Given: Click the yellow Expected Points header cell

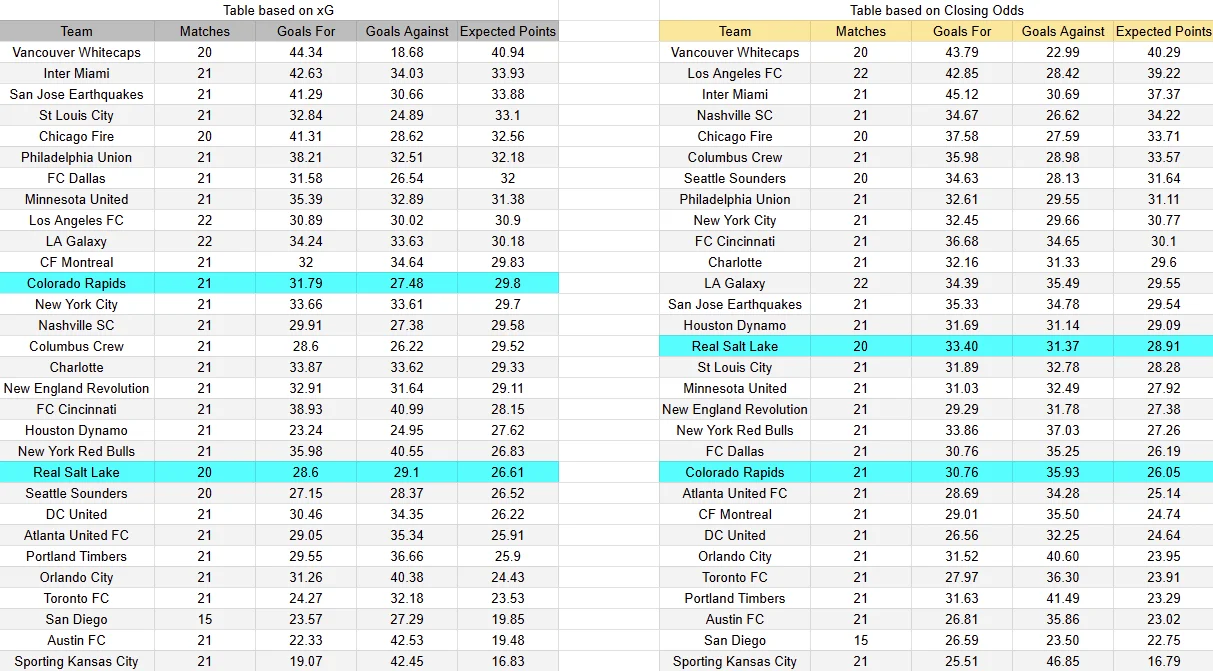Looking at the screenshot, I should point(1163,31).
